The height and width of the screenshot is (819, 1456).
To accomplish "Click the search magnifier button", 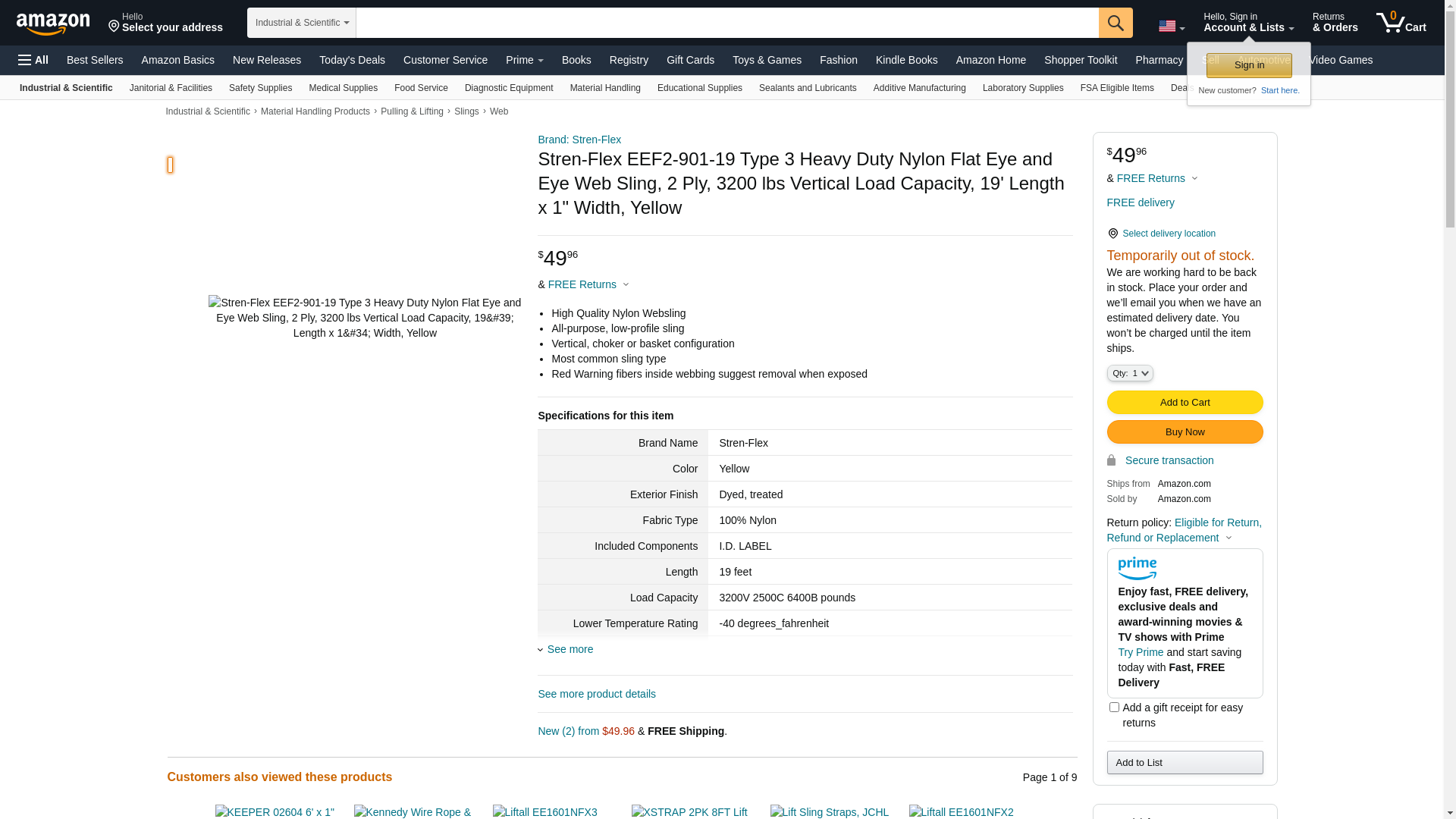I will [1116, 23].
